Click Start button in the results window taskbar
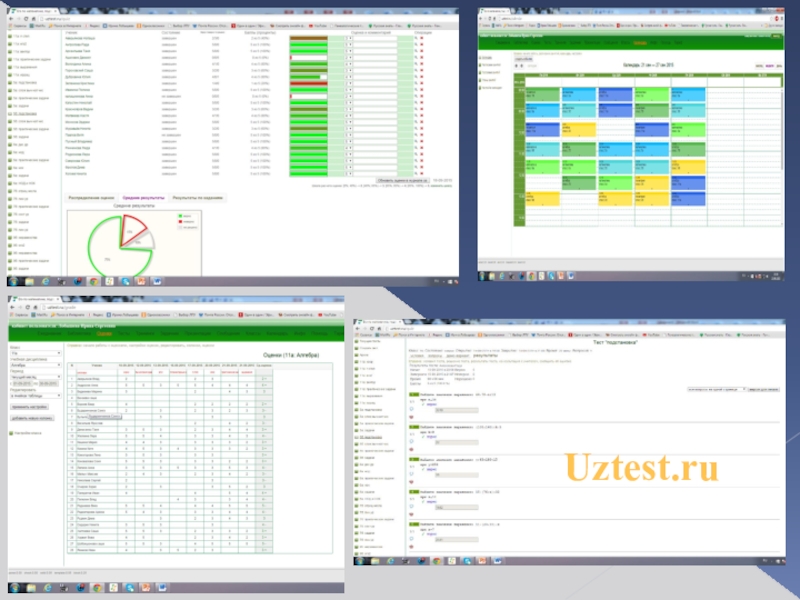Viewport: 800px width, 600px height. 13,281
